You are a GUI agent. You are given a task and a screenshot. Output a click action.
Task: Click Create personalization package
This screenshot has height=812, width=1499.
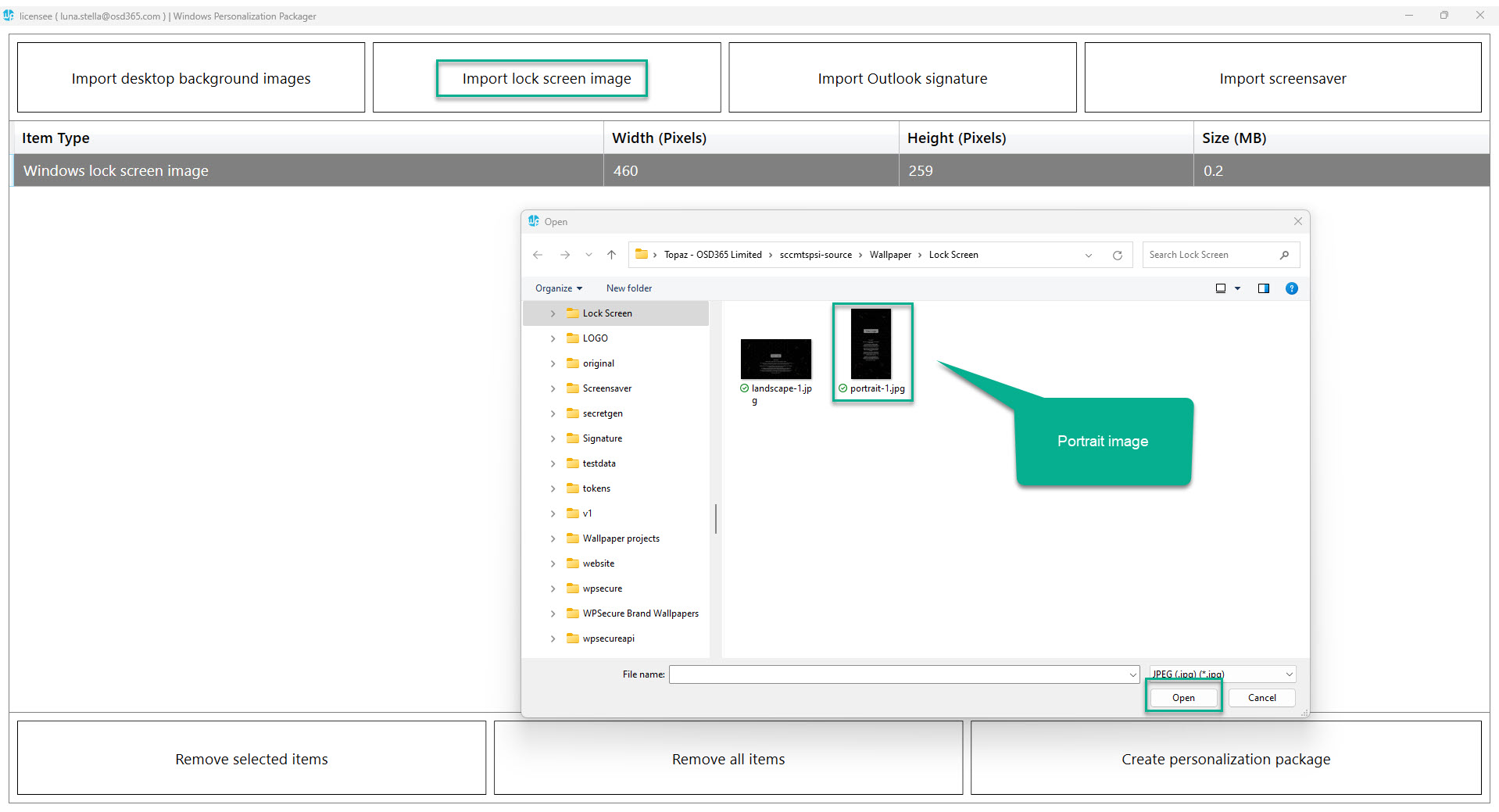tap(1225, 758)
